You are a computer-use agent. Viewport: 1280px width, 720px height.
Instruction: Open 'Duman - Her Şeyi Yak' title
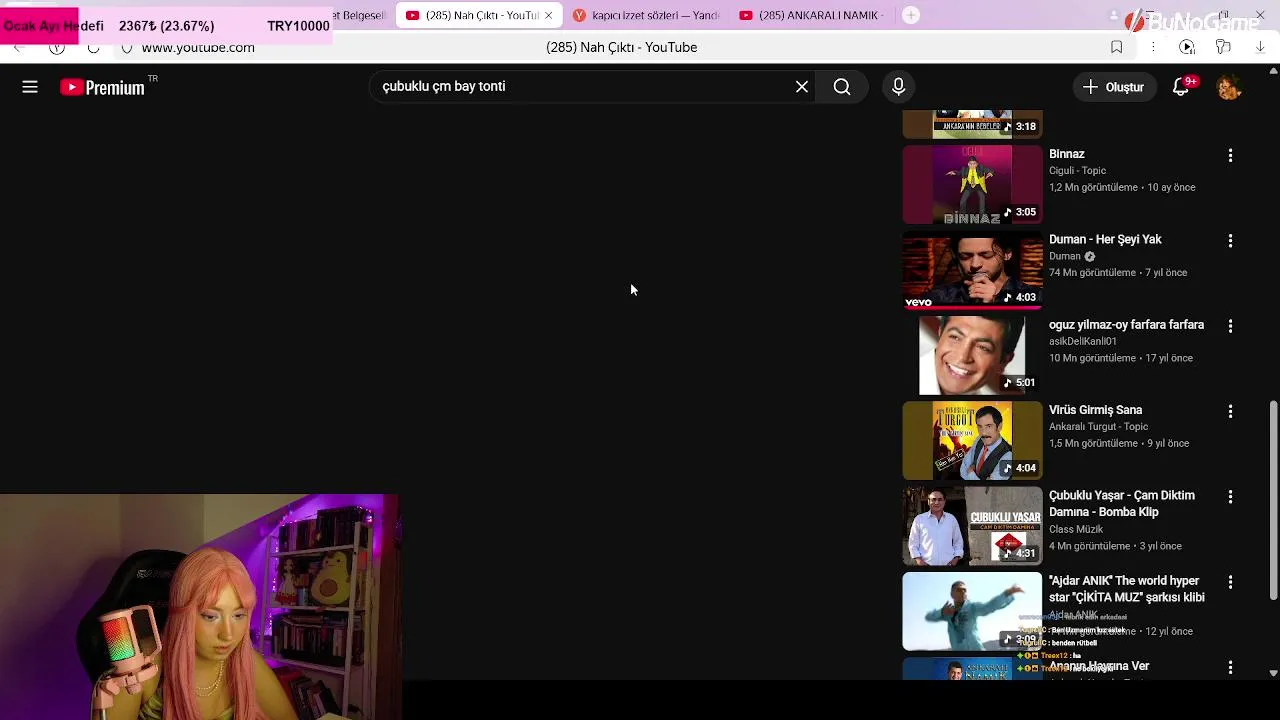tap(1105, 239)
